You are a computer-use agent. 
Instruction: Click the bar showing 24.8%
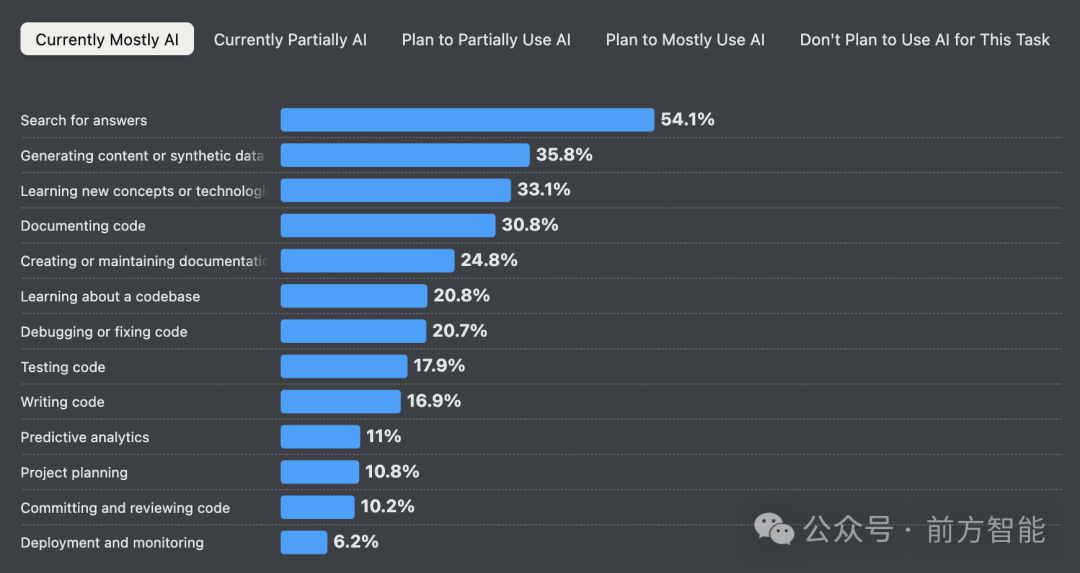pos(367,261)
